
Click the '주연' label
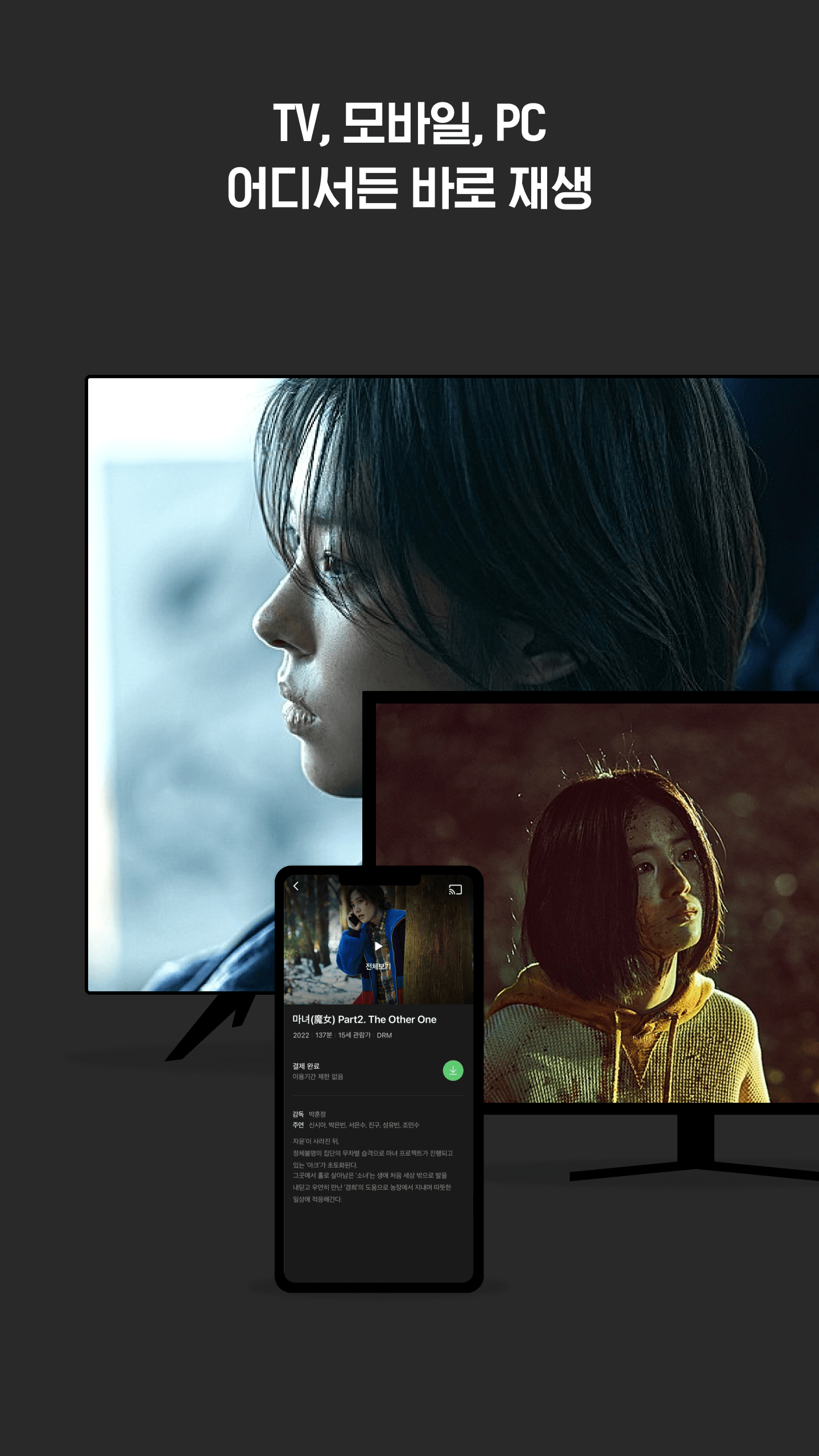pyautogui.click(x=298, y=1125)
